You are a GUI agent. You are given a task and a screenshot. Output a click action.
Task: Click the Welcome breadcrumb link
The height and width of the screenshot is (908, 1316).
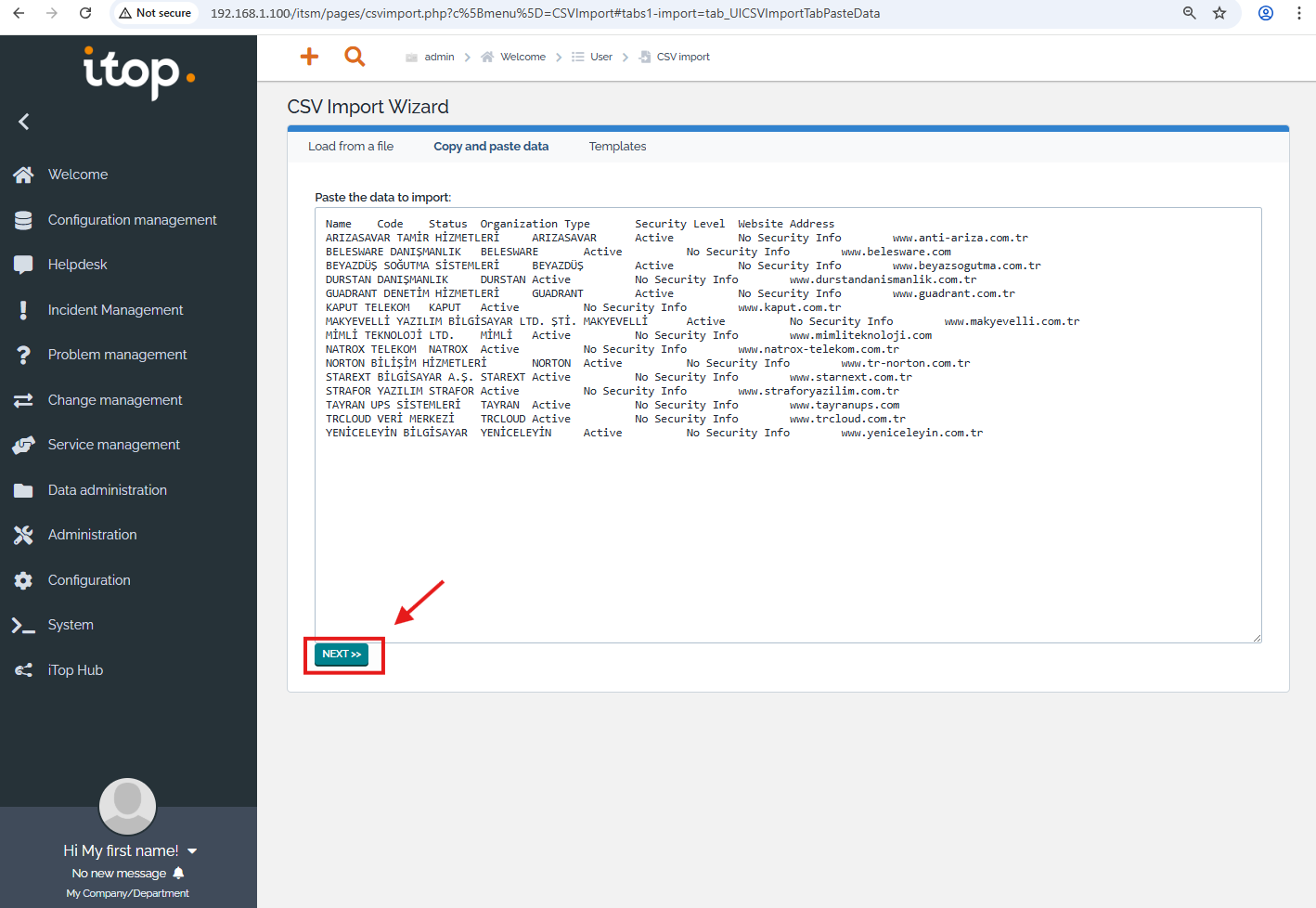523,57
